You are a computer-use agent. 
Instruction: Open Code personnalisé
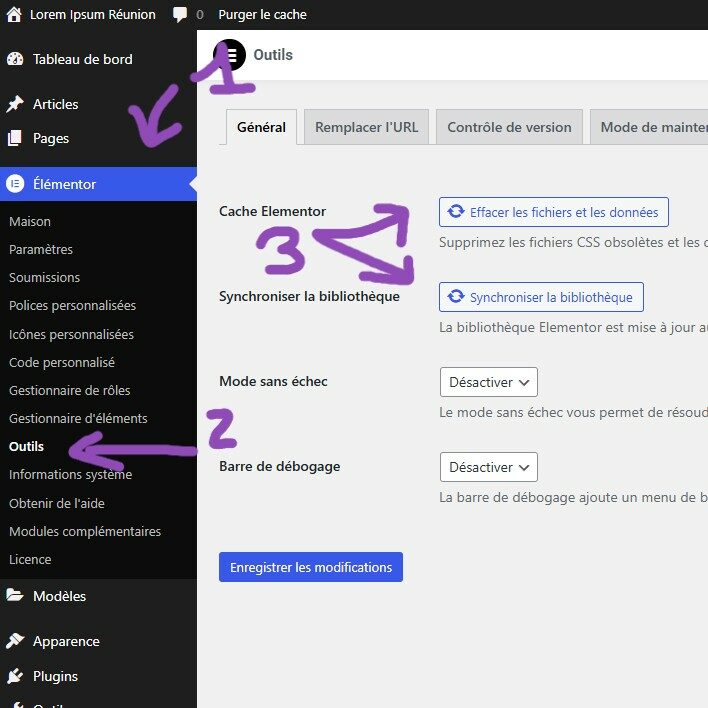[x=62, y=363]
